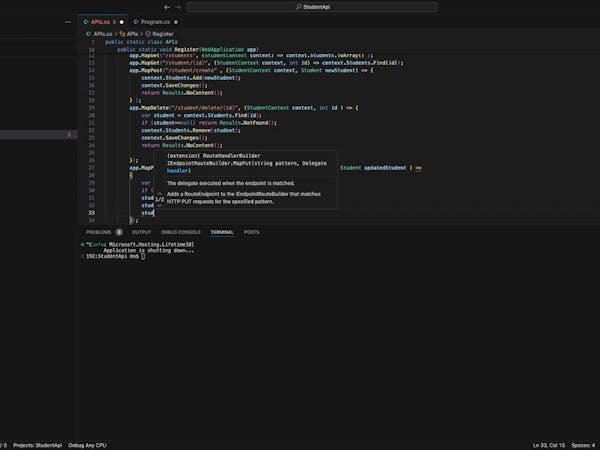Click line number 19 in the gutter
600x450 pixels.
[91, 108]
